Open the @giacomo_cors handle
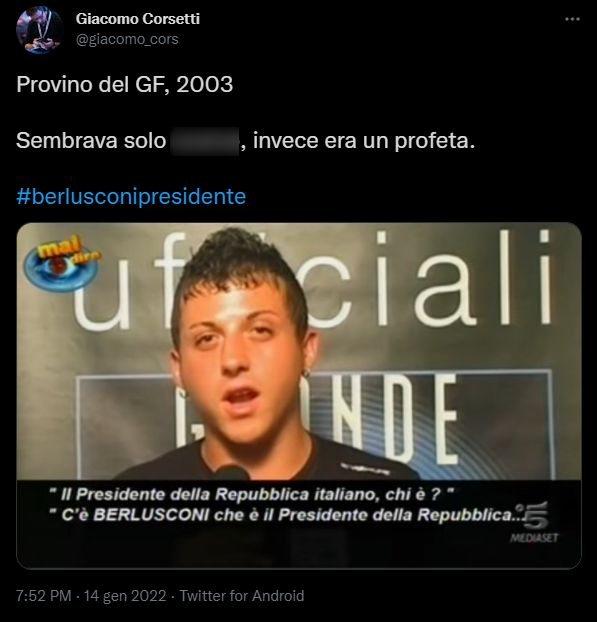 click(x=127, y=39)
